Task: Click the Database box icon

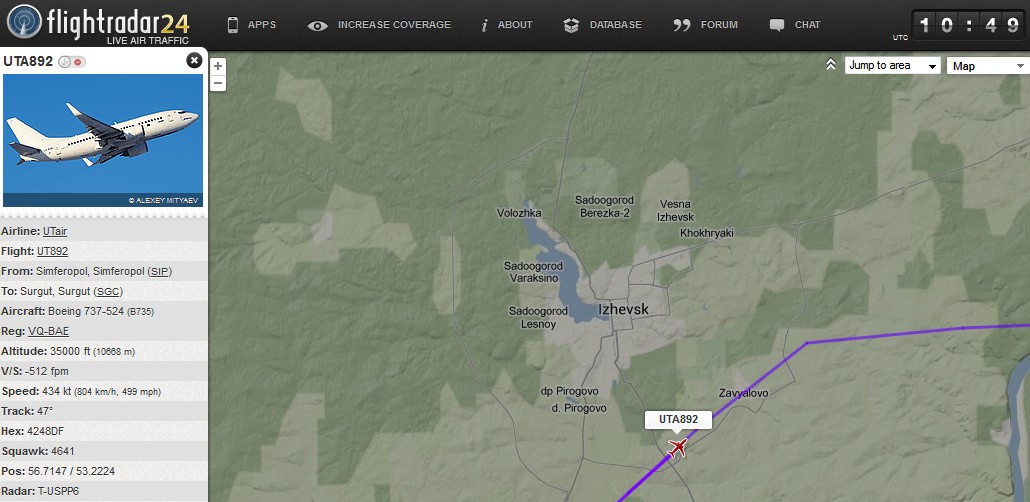Action: point(571,26)
